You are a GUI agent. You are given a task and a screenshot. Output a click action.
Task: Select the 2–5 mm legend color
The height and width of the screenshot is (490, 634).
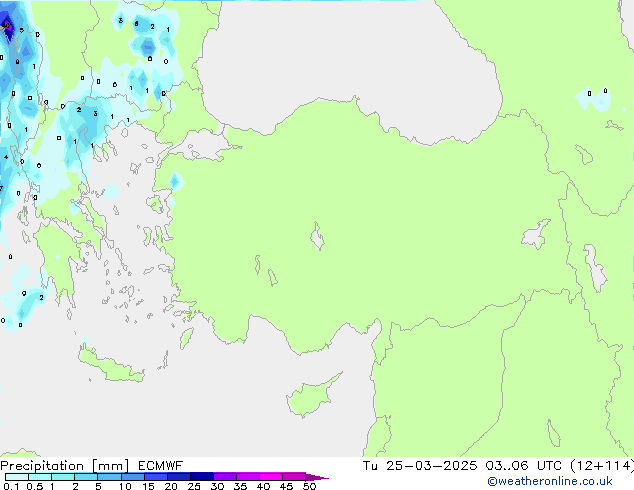pyautogui.click(x=86, y=477)
